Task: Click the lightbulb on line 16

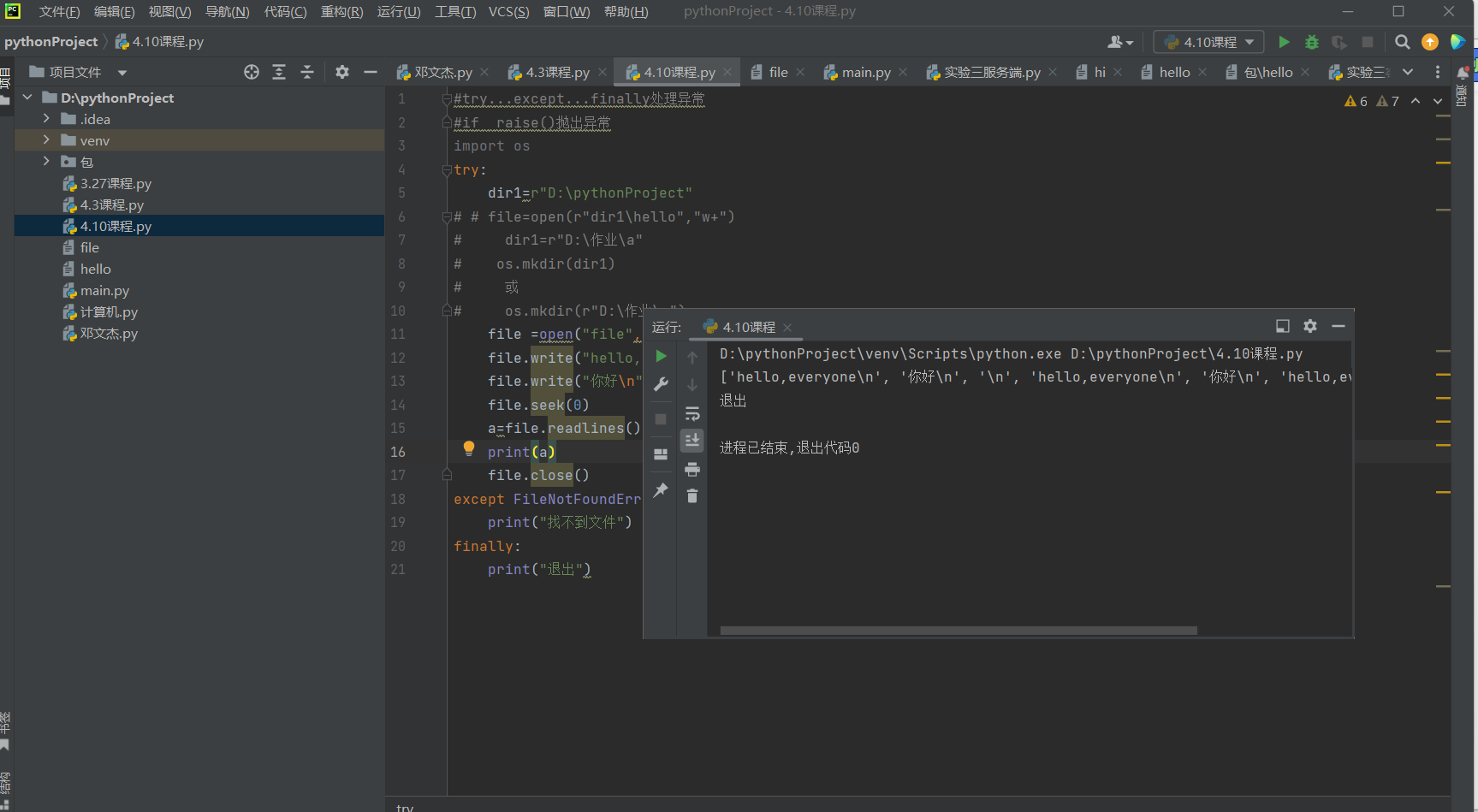Action: (468, 447)
